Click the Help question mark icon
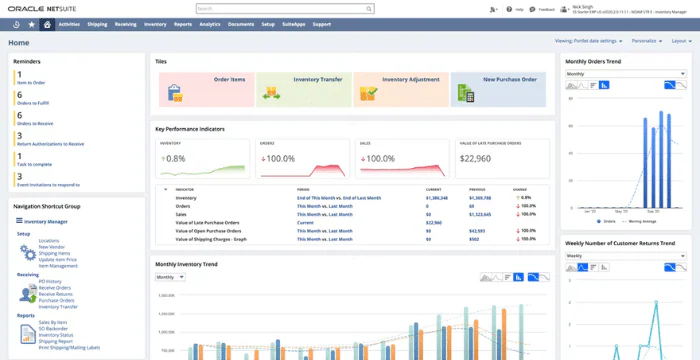 click(x=509, y=9)
